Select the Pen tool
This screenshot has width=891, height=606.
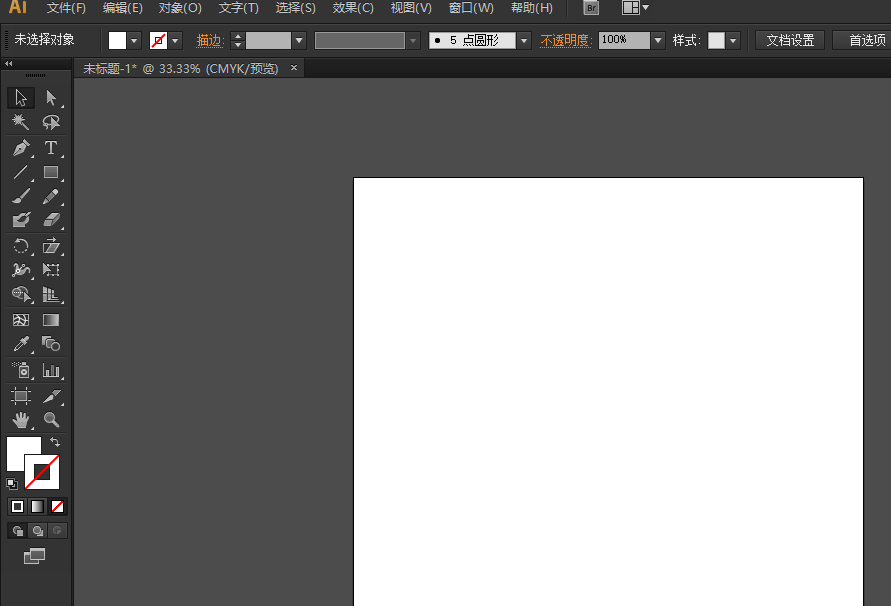coord(21,148)
